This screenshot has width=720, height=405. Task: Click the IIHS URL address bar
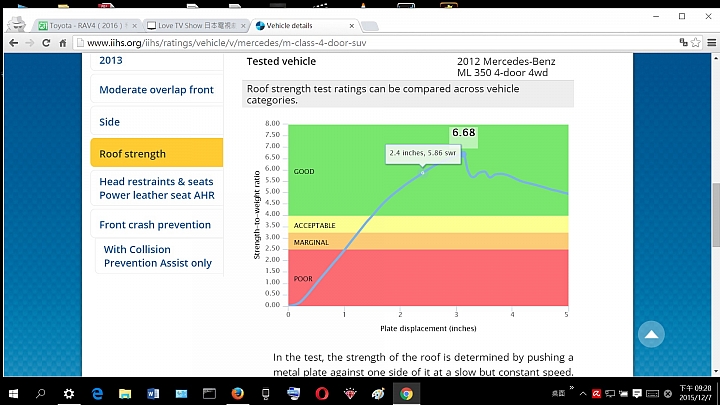(377, 43)
